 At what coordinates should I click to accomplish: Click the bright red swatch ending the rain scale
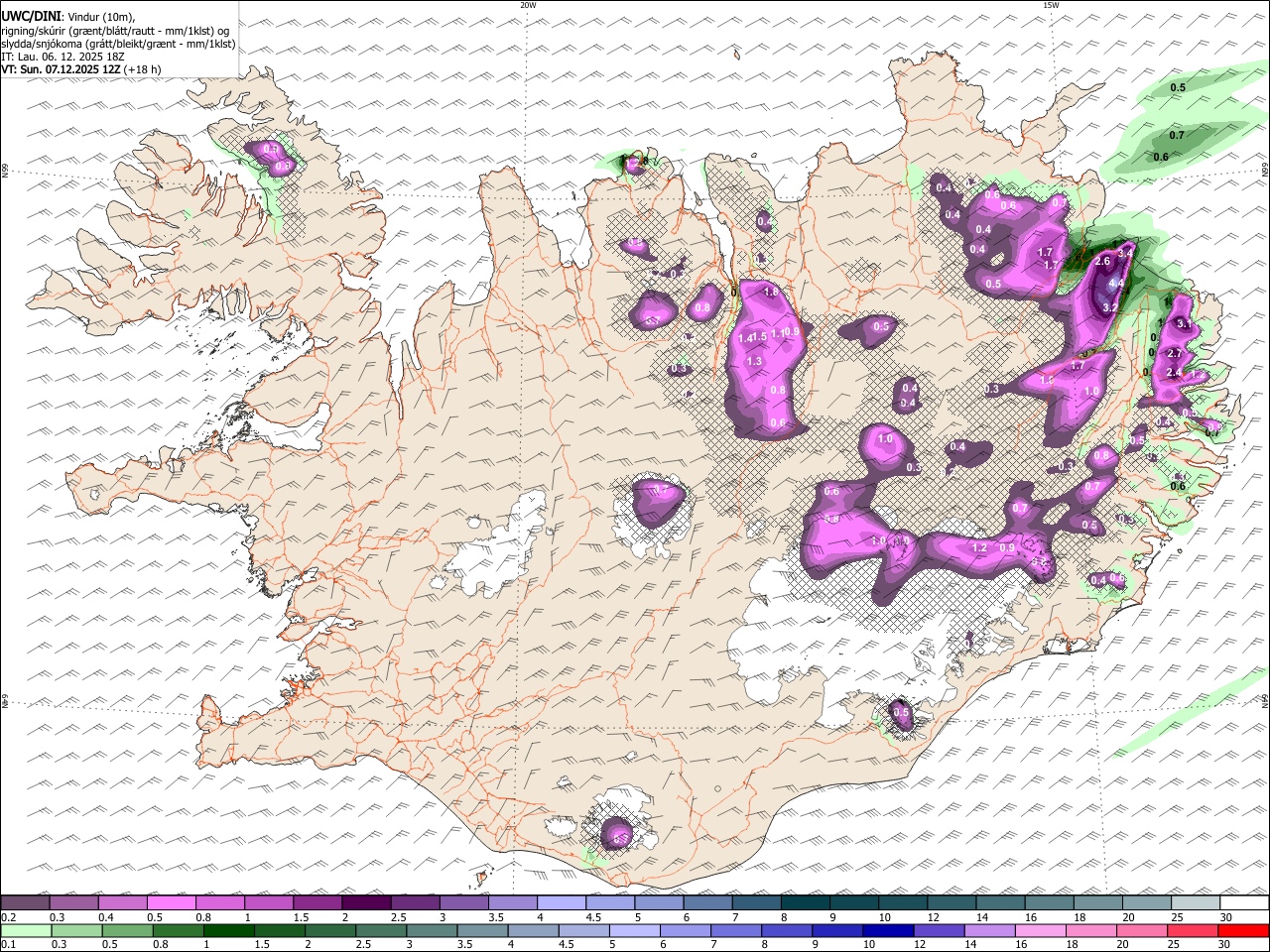[x=1243, y=930]
